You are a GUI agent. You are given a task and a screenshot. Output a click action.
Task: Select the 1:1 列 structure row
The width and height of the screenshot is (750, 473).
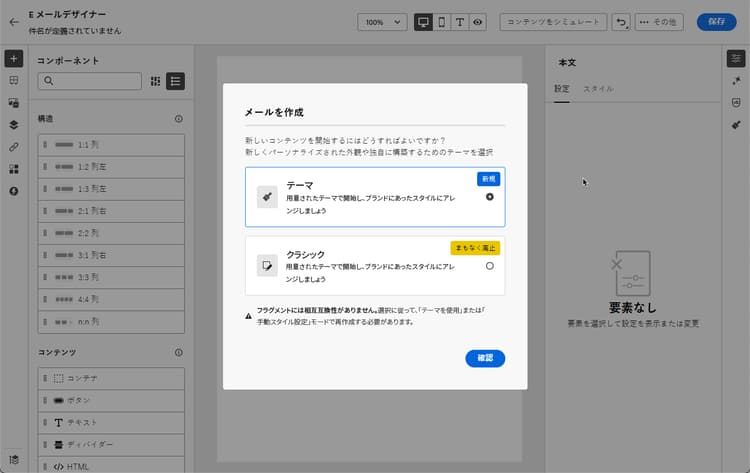(x=111, y=144)
